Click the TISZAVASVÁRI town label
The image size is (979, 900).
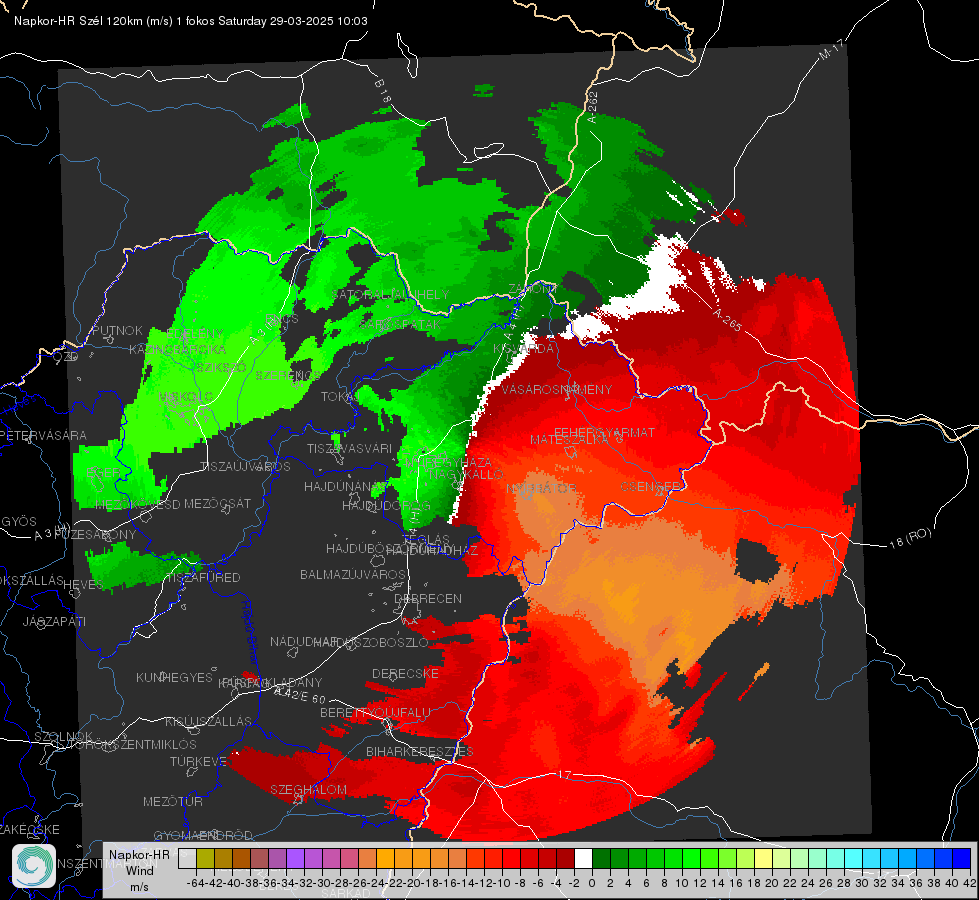tap(349, 448)
